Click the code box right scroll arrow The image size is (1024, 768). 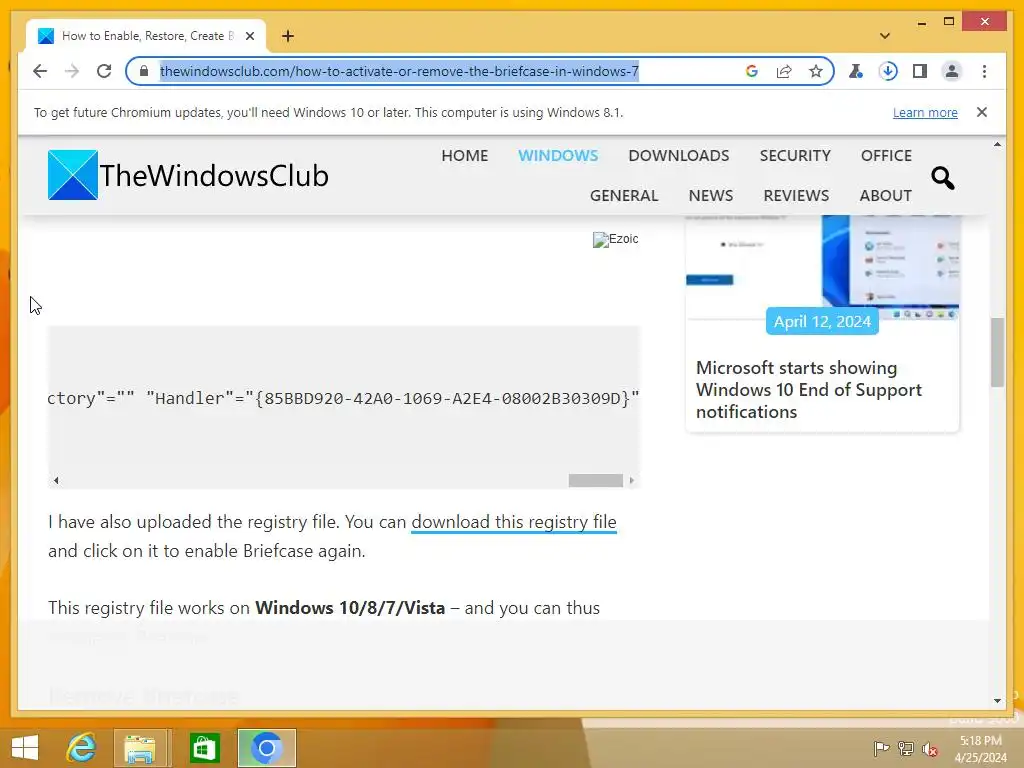(632, 481)
